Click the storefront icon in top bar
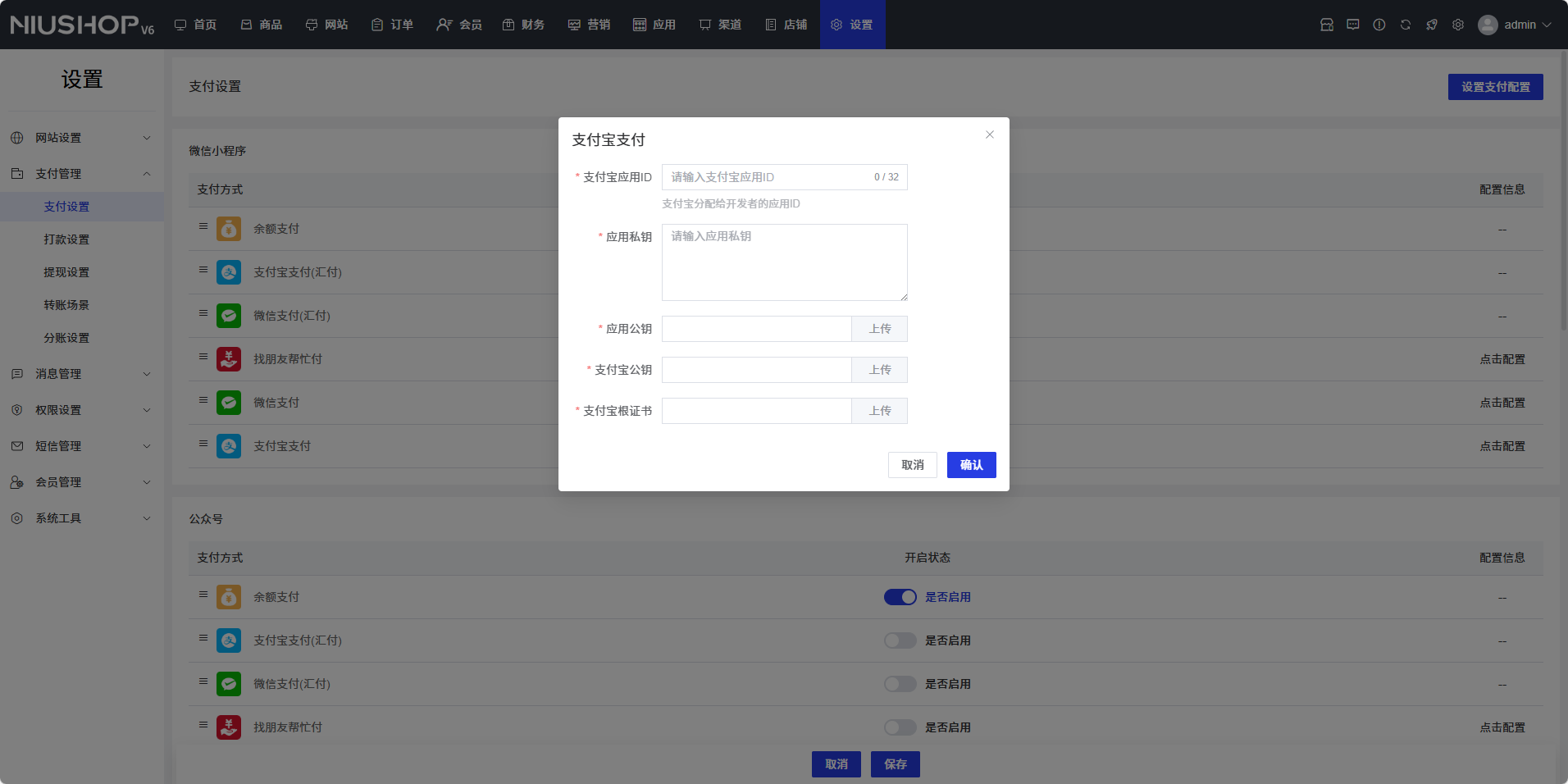This screenshot has width=1568, height=784. click(x=1326, y=25)
